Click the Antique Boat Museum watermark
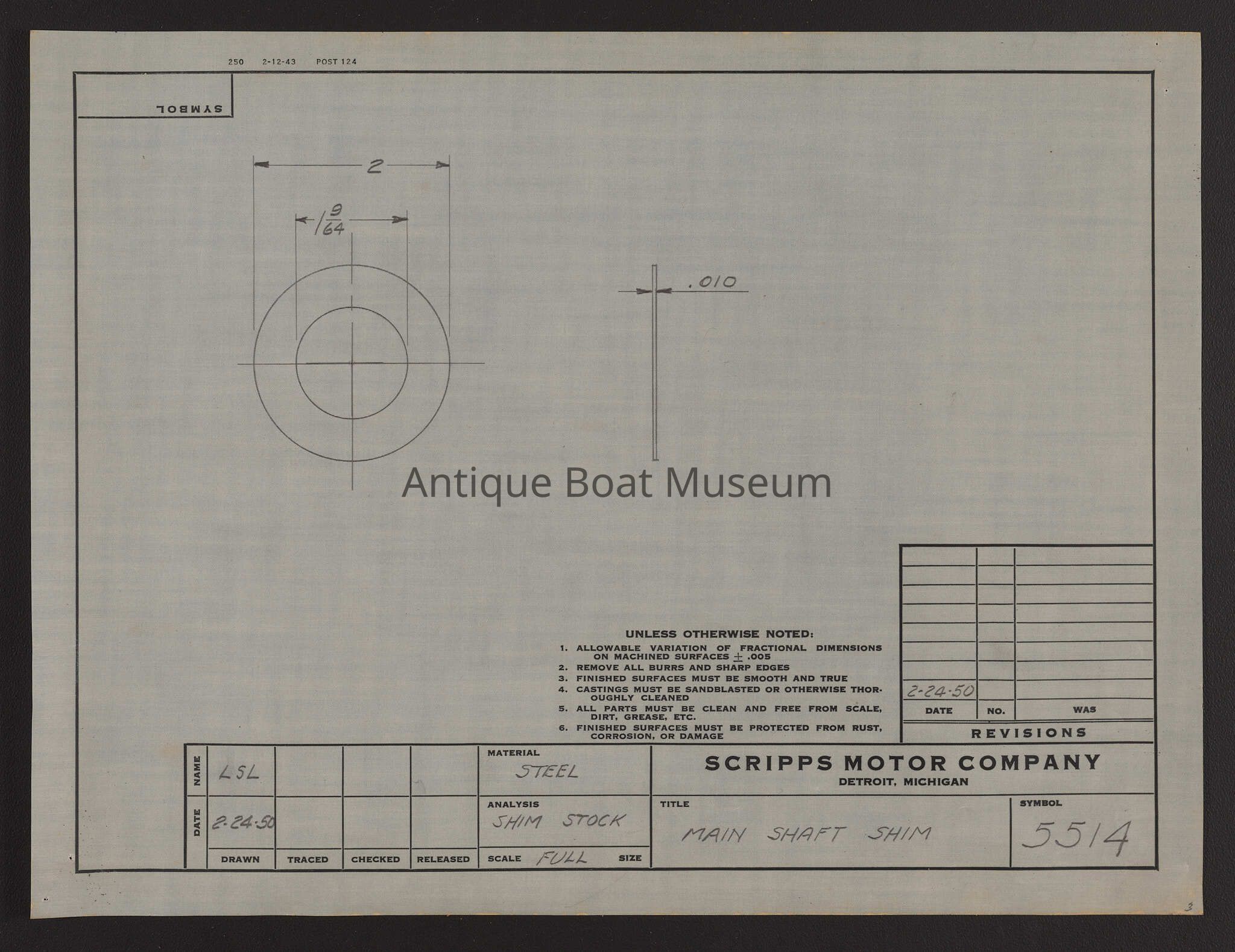The width and height of the screenshot is (1235, 952). click(616, 483)
